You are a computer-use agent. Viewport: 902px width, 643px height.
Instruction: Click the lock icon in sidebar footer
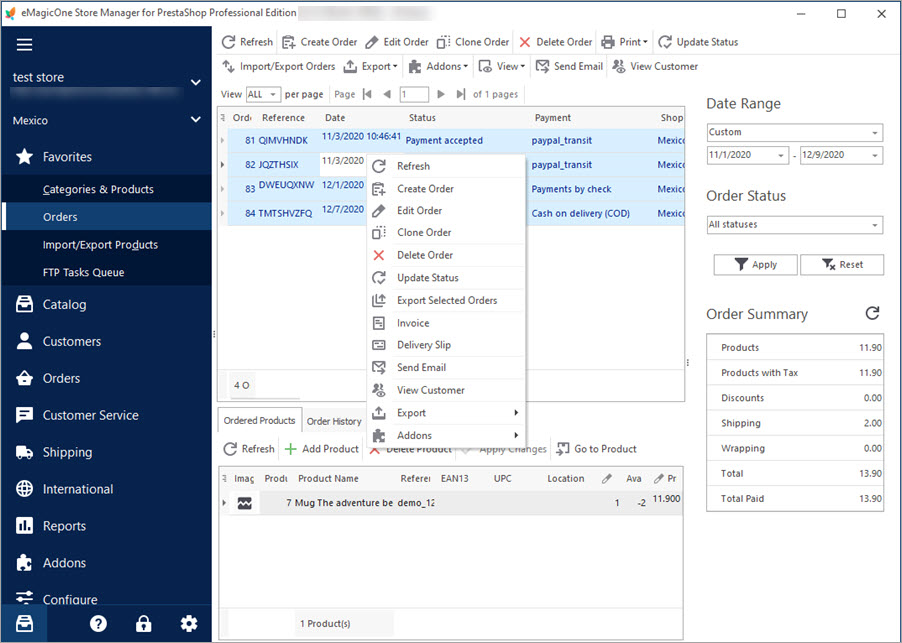pos(143,623)
